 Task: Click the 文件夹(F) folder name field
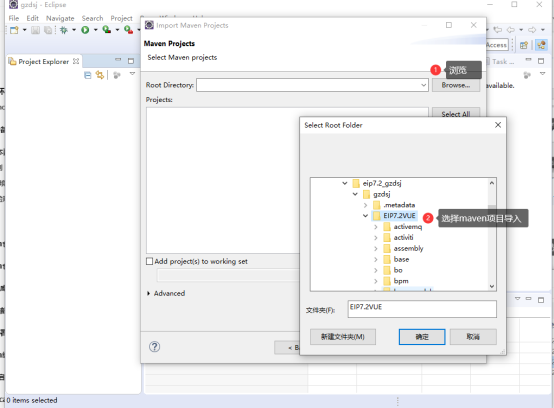click(422, 309)
